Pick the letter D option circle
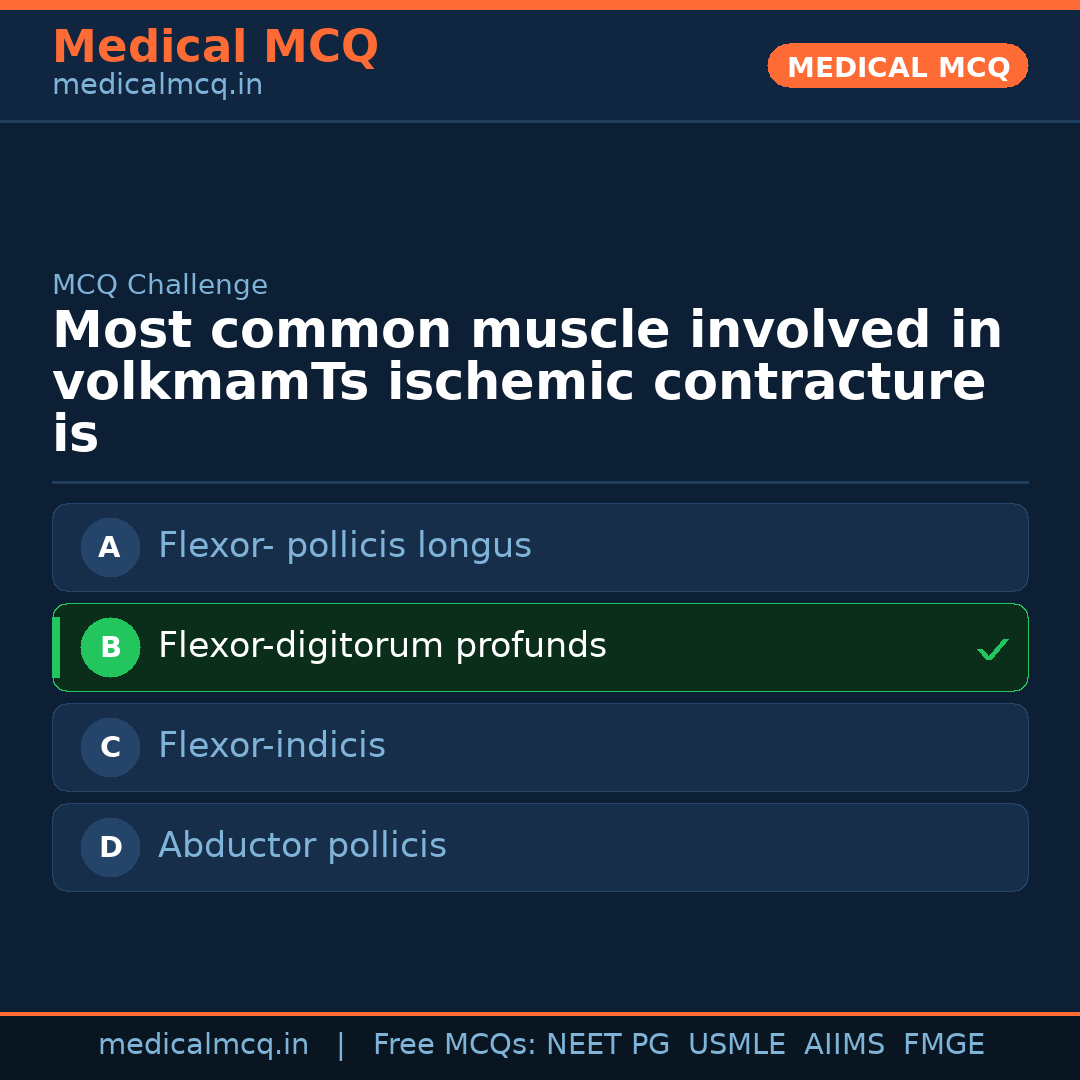 pyautogui.click(x=110, y=847)
